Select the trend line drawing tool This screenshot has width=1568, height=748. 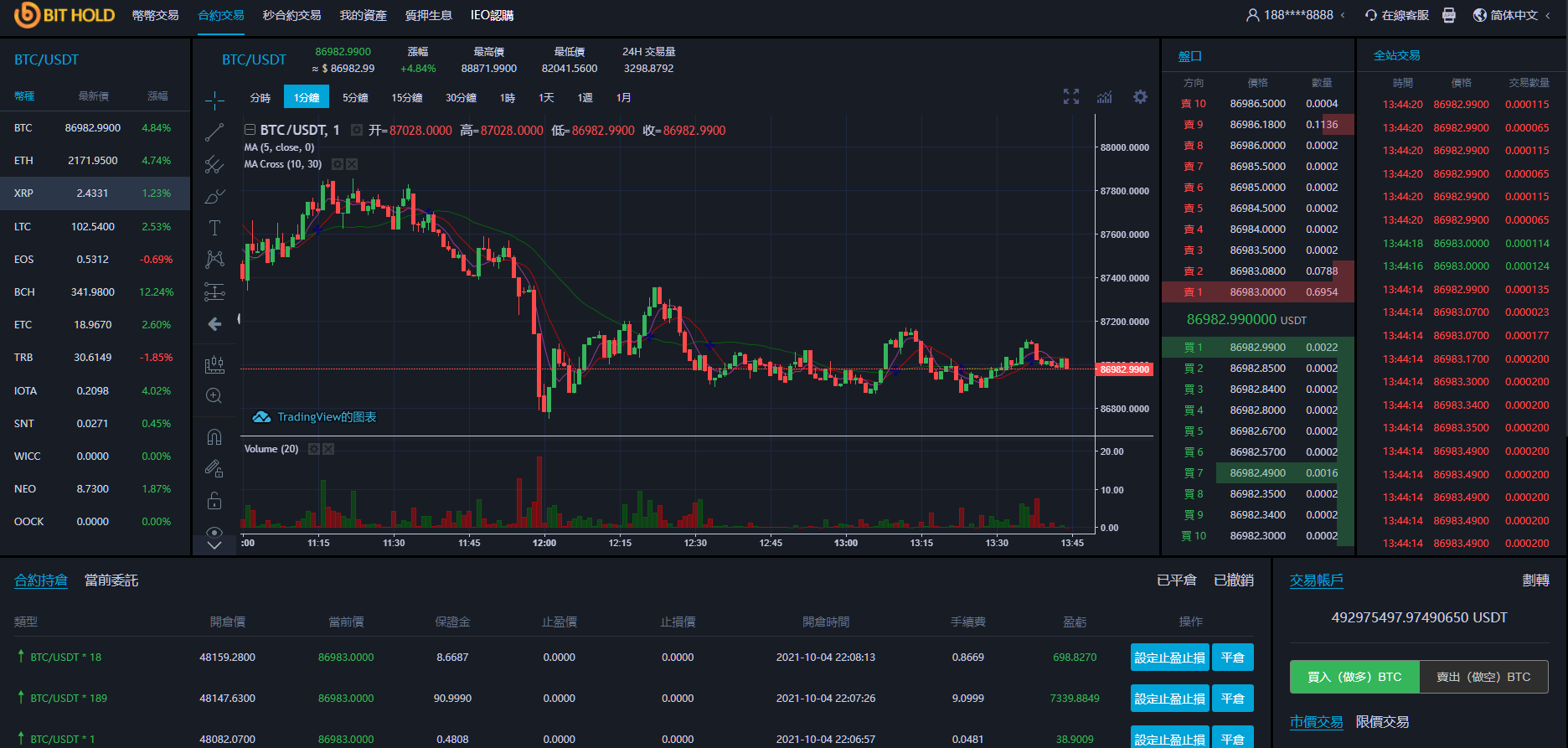click(214, 132)
